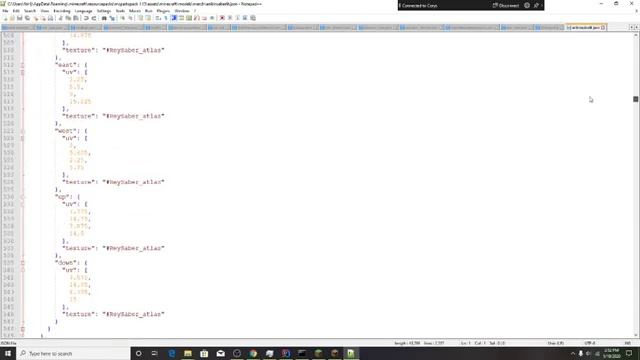Screen dimensions: 640x360
Task: Click the Cut toolbar icon
Action: point(60,18)
